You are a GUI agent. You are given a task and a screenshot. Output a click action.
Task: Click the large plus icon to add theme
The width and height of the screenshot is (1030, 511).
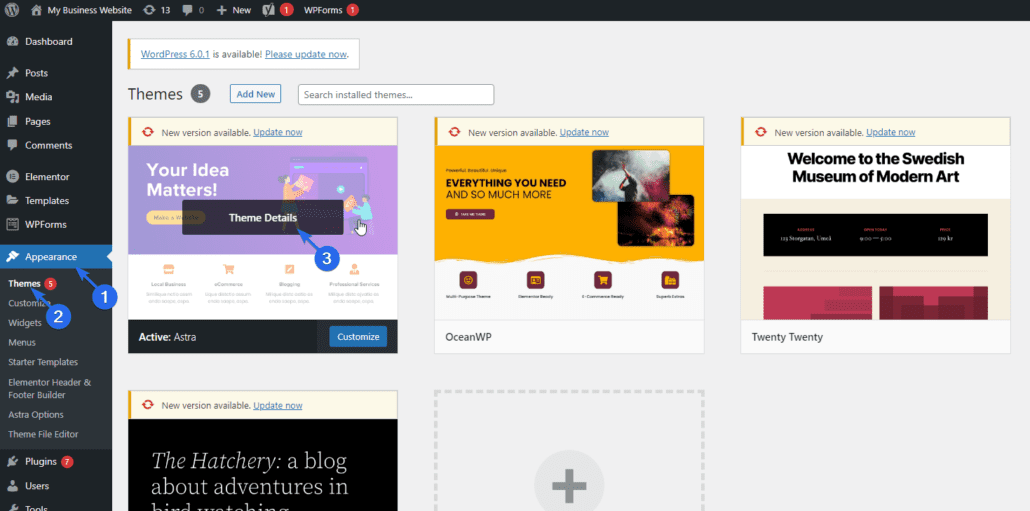[569, 486]
